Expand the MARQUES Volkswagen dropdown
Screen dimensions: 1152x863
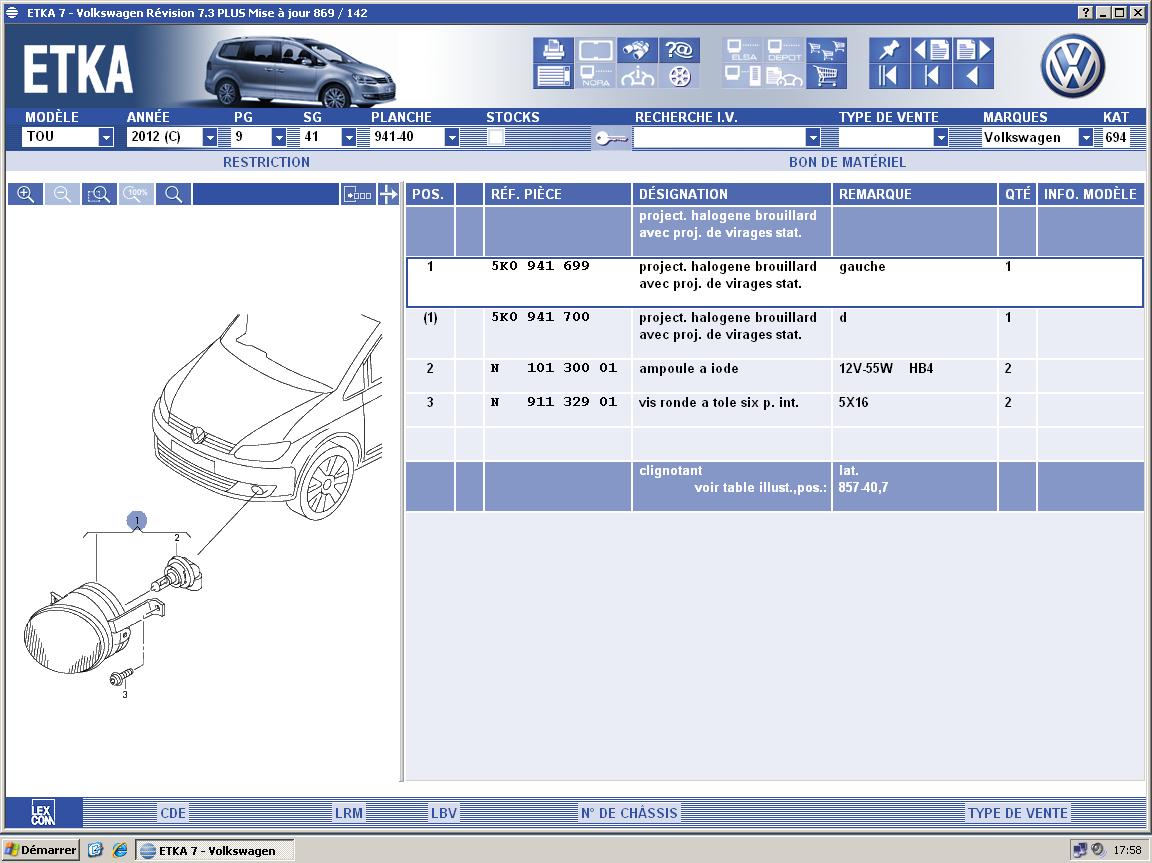click(1086, 138)
